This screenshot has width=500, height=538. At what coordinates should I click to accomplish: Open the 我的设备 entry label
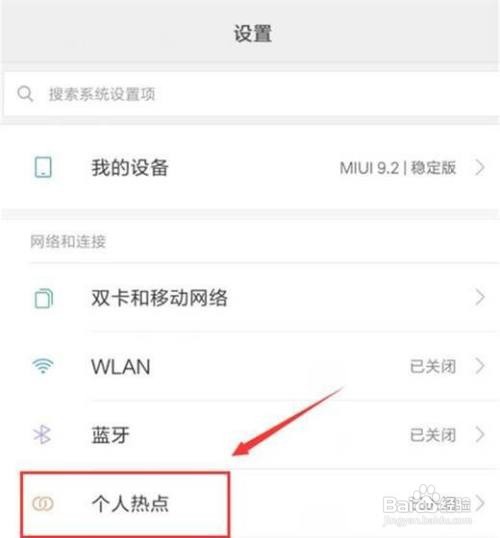tap(130, 167)
